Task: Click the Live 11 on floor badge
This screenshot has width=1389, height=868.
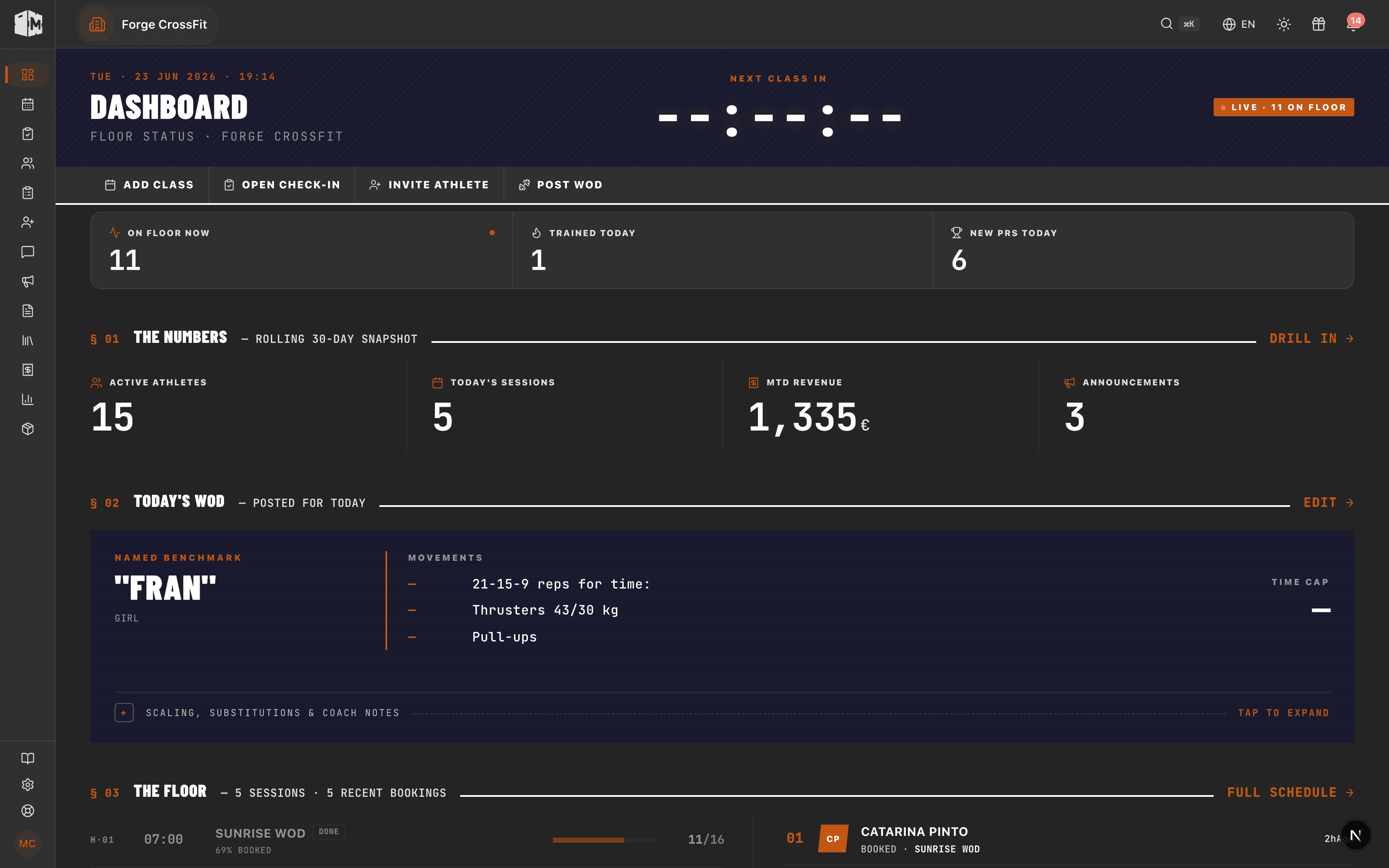Action: point(1284,107)
